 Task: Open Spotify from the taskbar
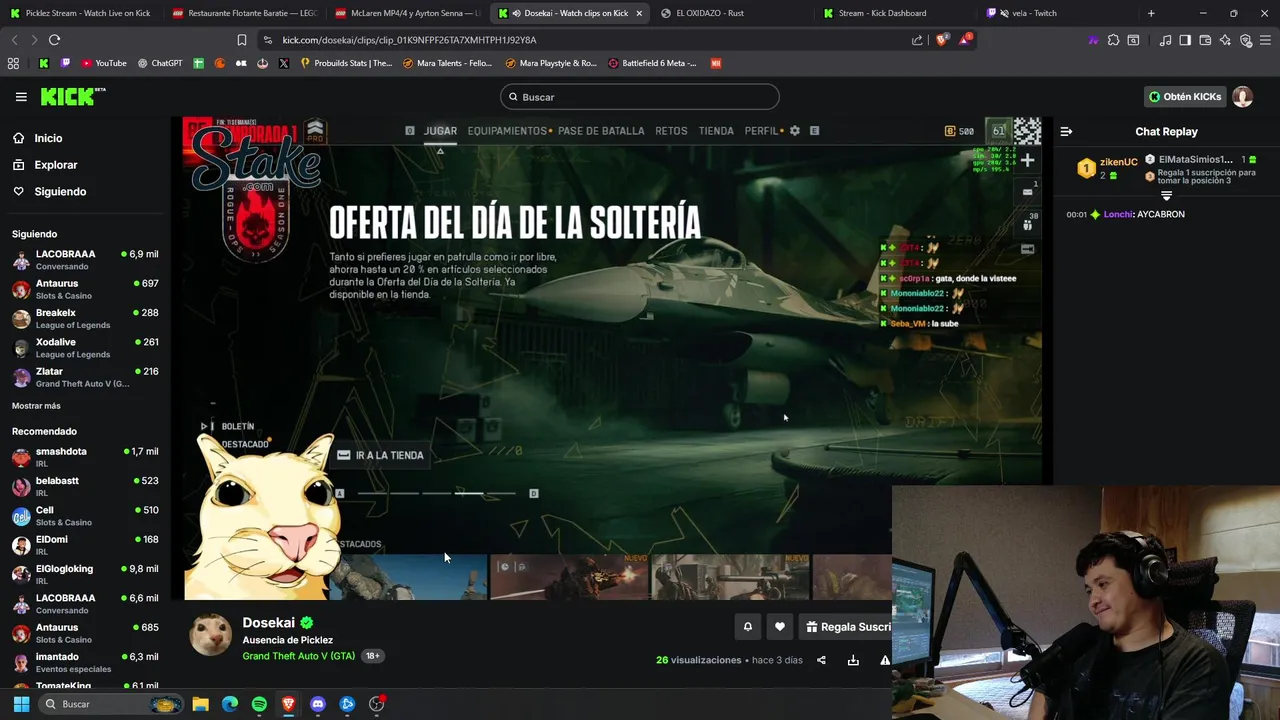[259, 704]
